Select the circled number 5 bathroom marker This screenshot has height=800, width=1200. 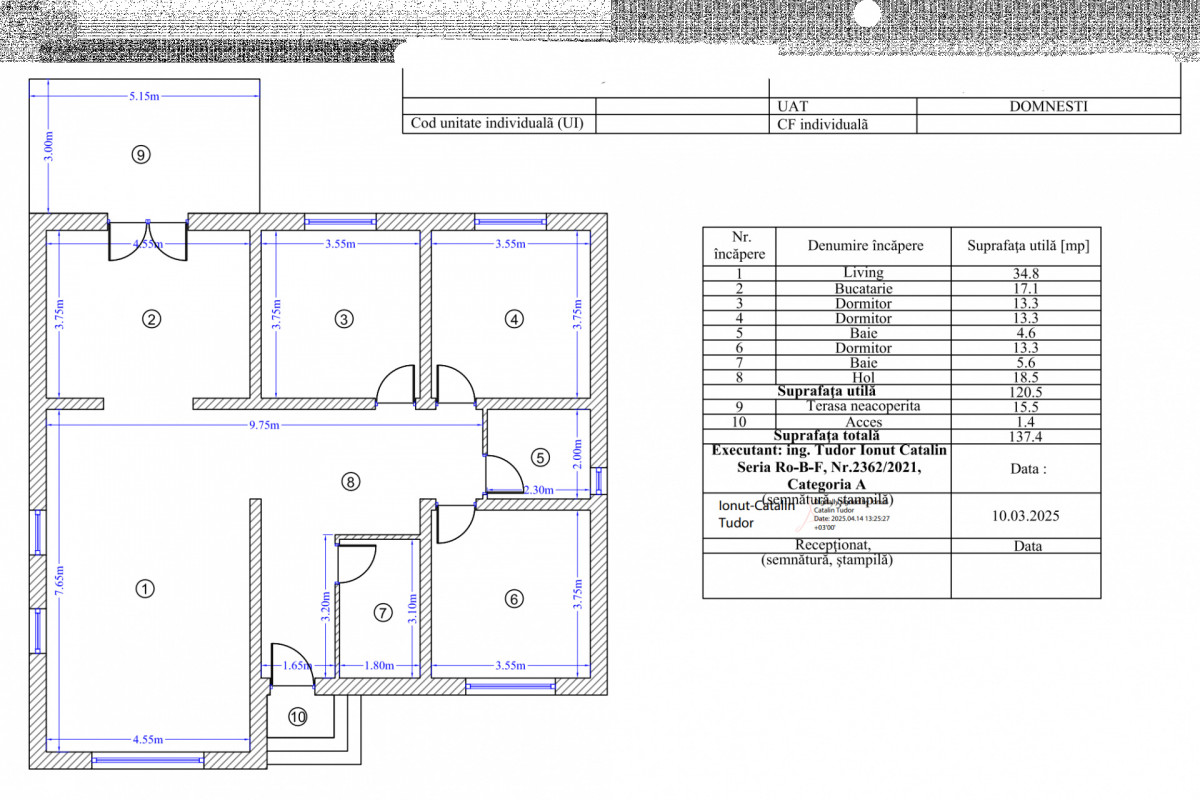click(x=540, y=458)
